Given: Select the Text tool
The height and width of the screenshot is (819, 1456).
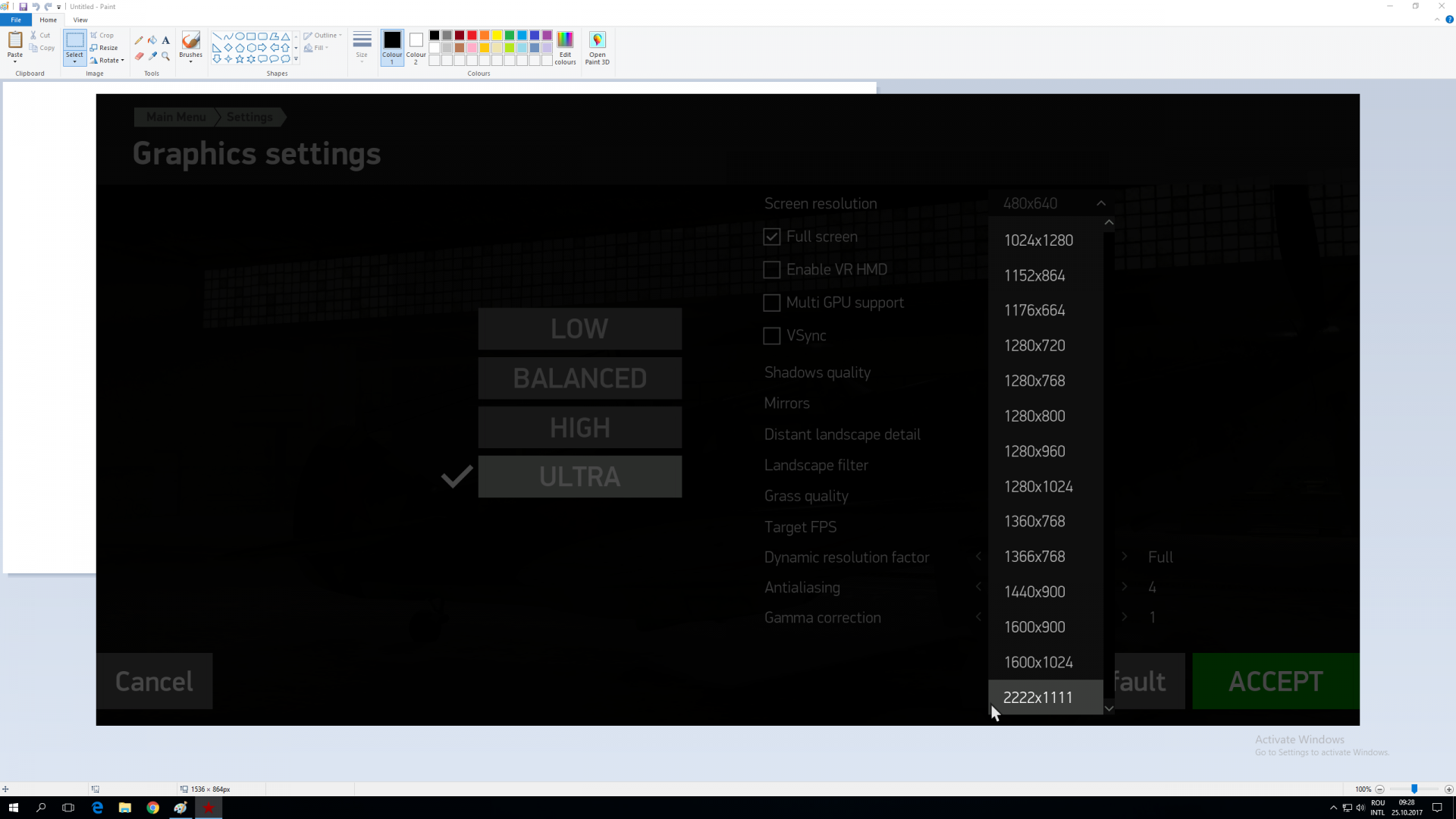Looking at the screenshot, I should (x=165, y=40).
